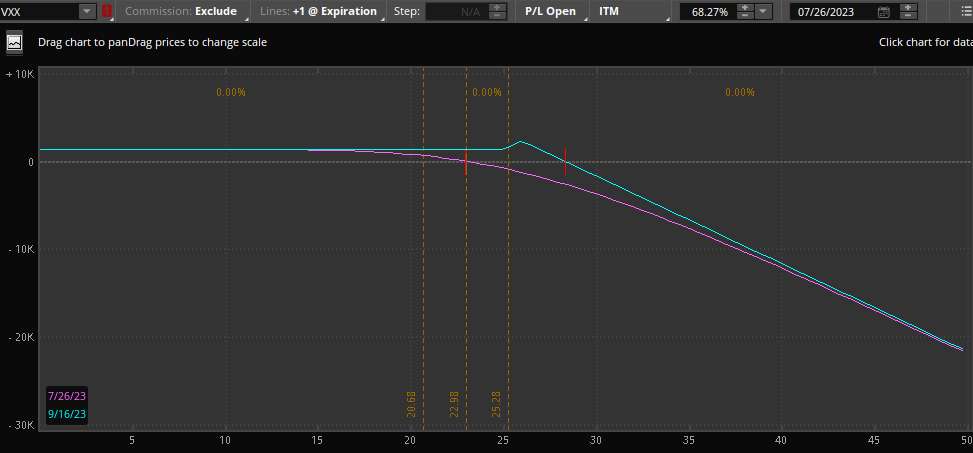Decrease the 68.27% probability value

pos(745,16)
